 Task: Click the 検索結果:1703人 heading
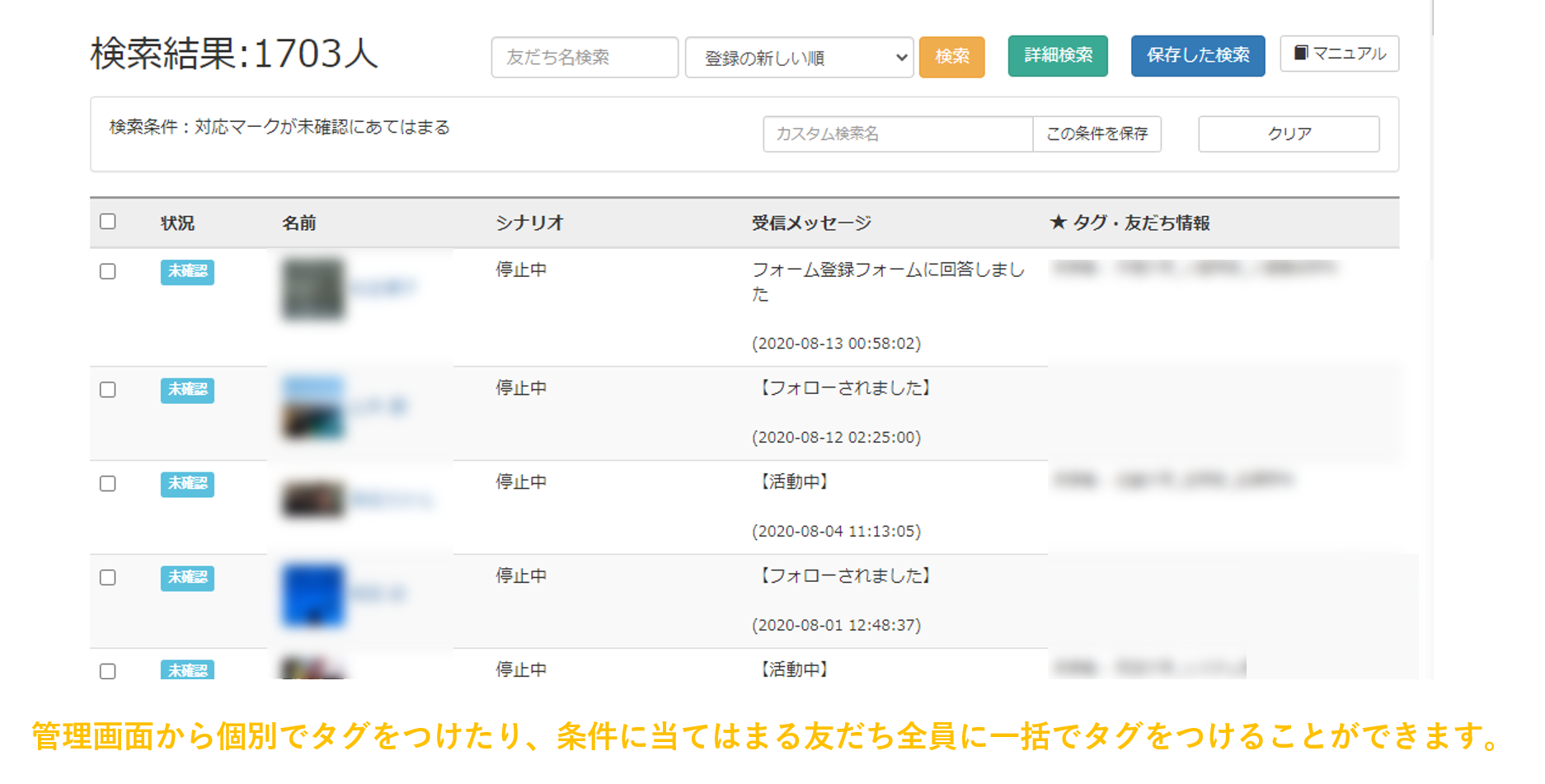pyautogui.click(x=233, y=54)
